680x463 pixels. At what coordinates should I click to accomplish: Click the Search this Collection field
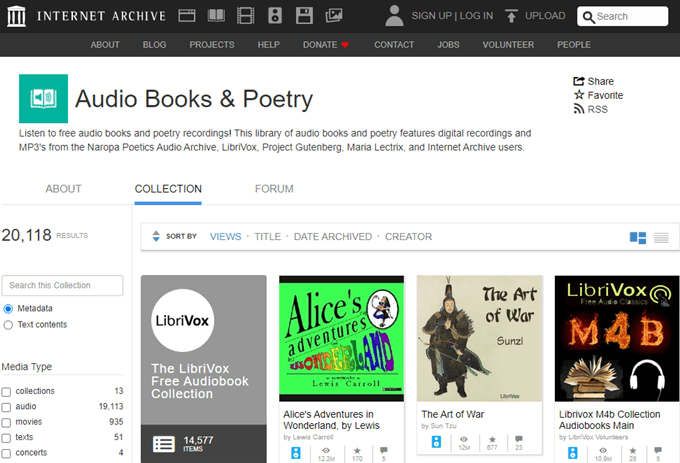62,286
